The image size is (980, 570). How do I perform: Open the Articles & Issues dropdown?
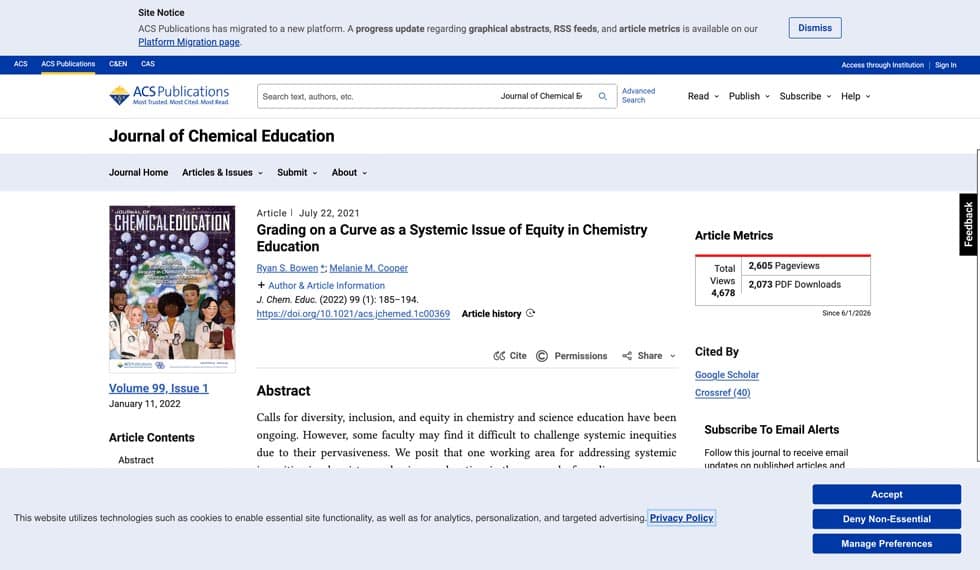click(x=222, y=172)
